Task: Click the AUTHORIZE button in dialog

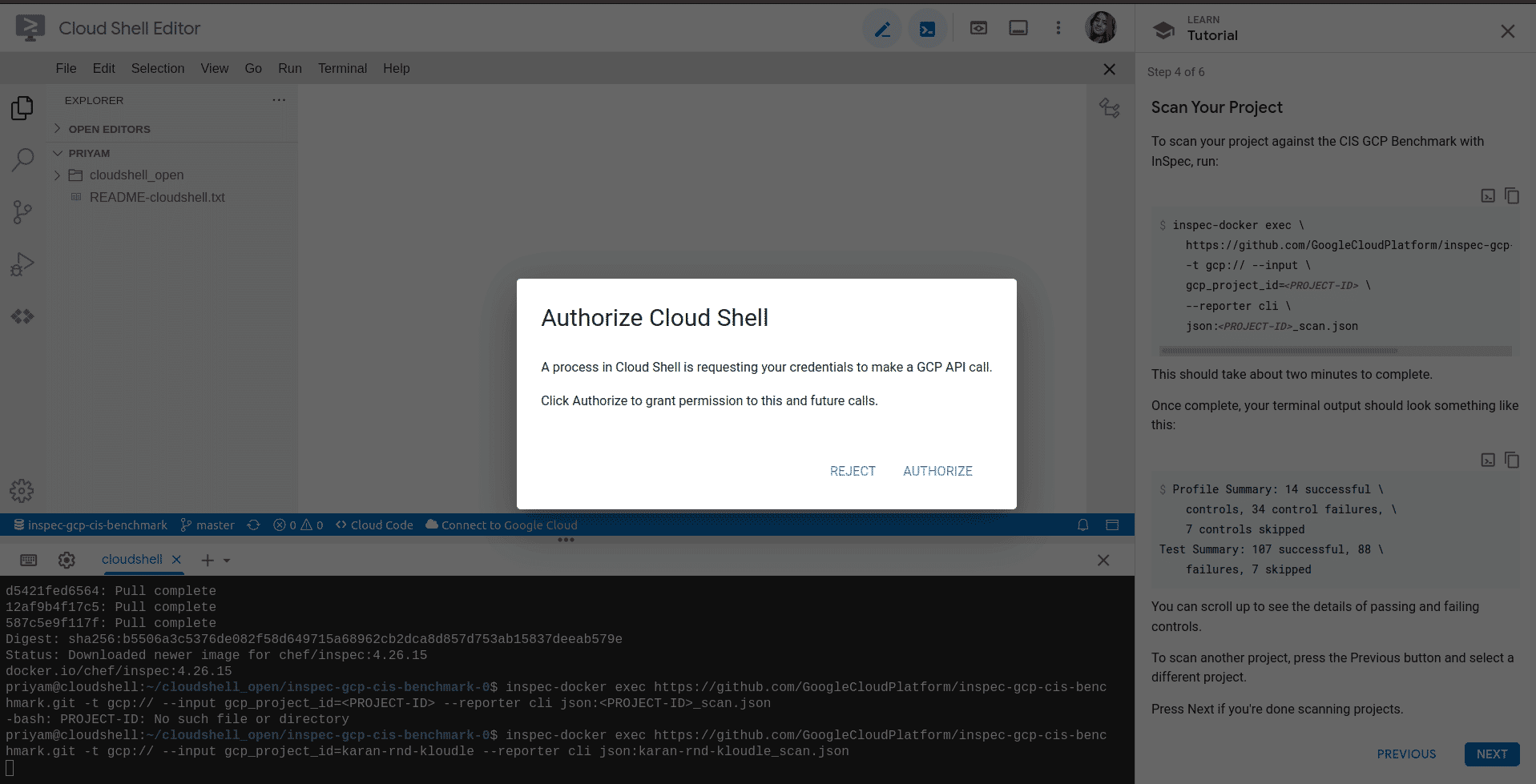Action: click(x=937, y=471)
